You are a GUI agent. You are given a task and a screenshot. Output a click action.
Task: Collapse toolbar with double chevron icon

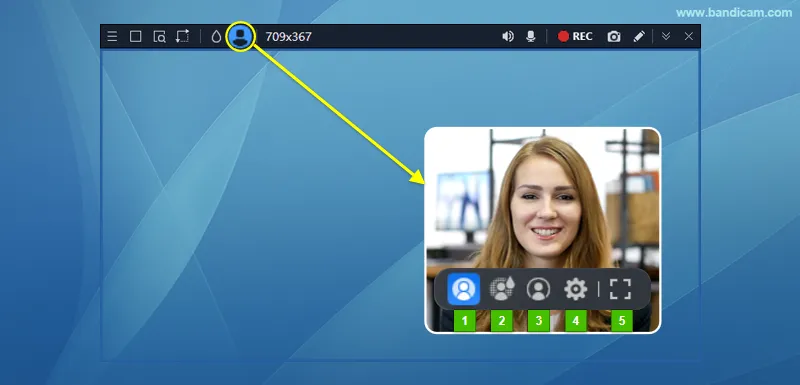click(x=666, y=36)
